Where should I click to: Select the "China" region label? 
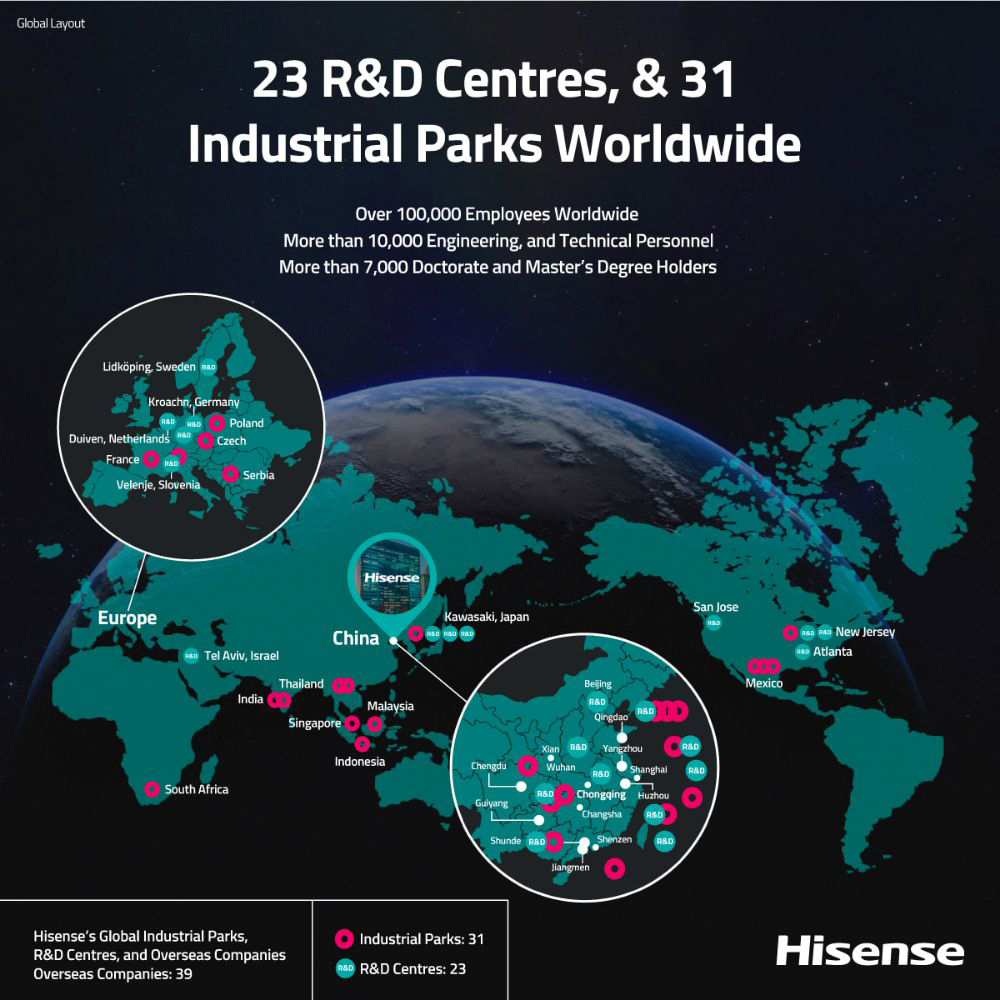356,638
